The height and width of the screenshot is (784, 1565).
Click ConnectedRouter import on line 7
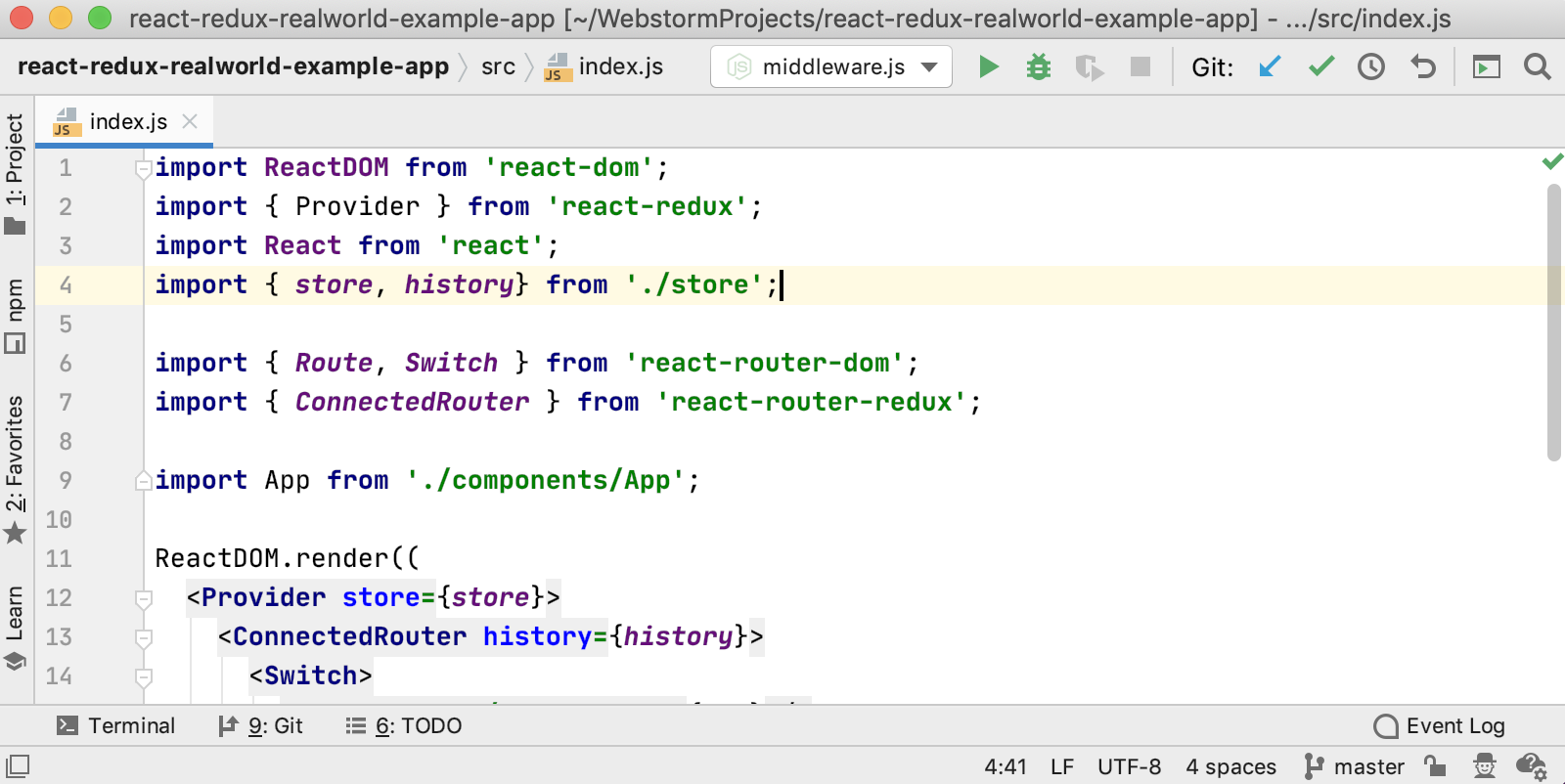412,402
